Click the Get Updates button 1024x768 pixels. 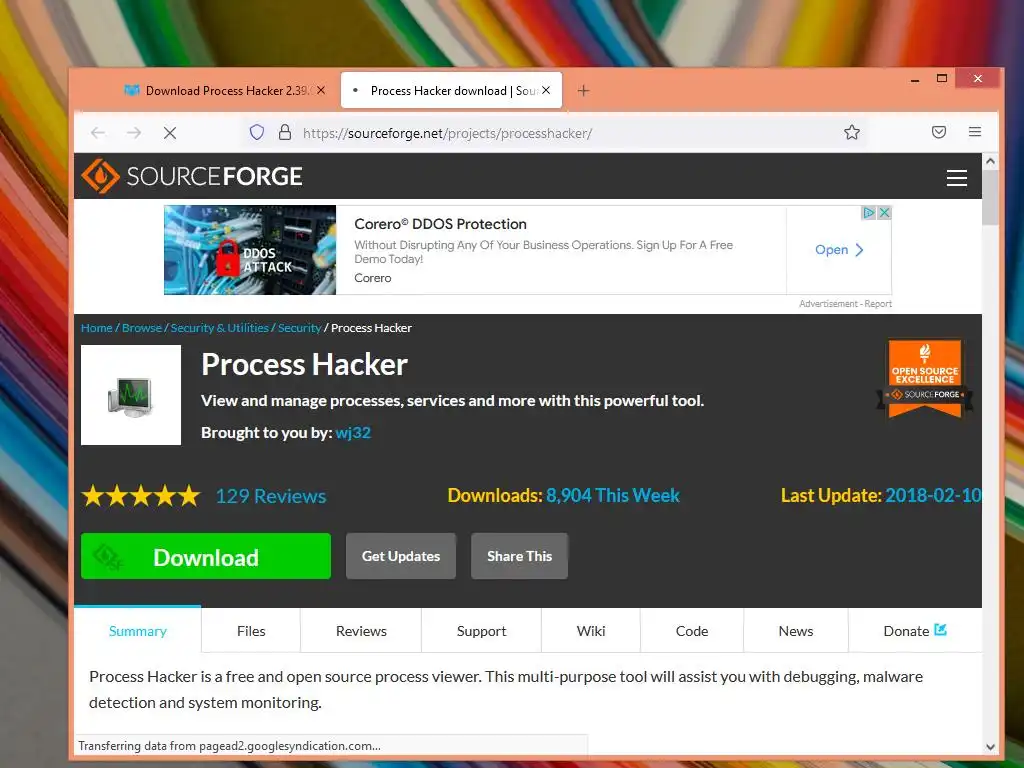point(401,556)
